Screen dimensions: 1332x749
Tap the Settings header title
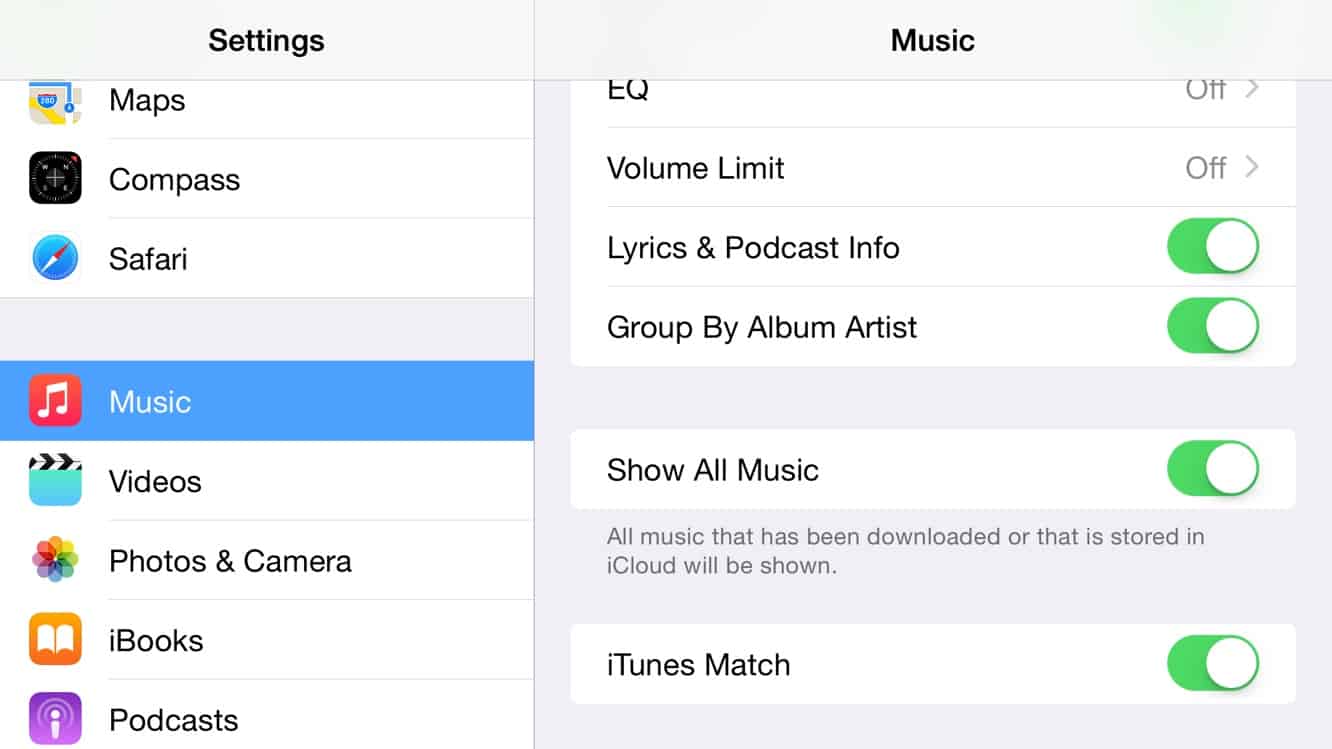tap(266, 41)
